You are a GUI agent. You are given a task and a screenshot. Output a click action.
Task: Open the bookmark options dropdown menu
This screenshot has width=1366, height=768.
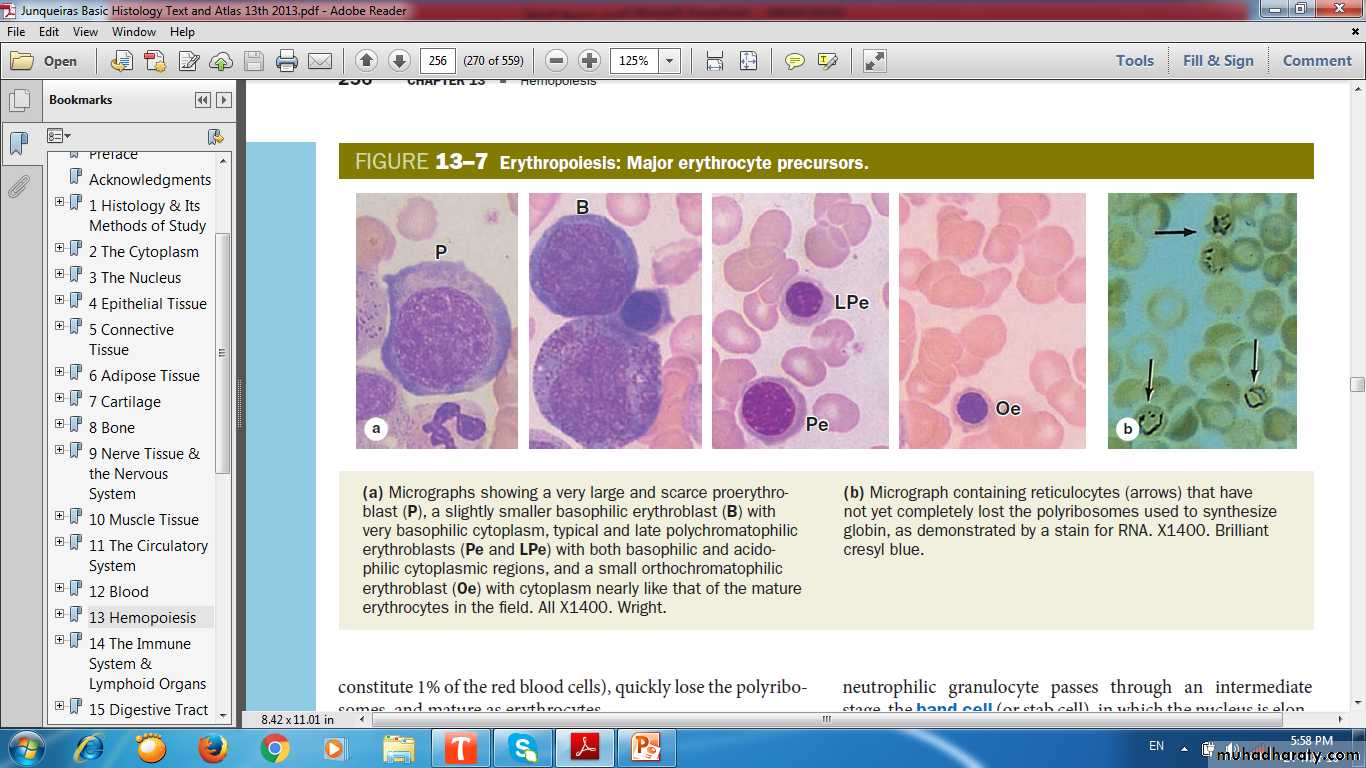[x=59, y=136]
